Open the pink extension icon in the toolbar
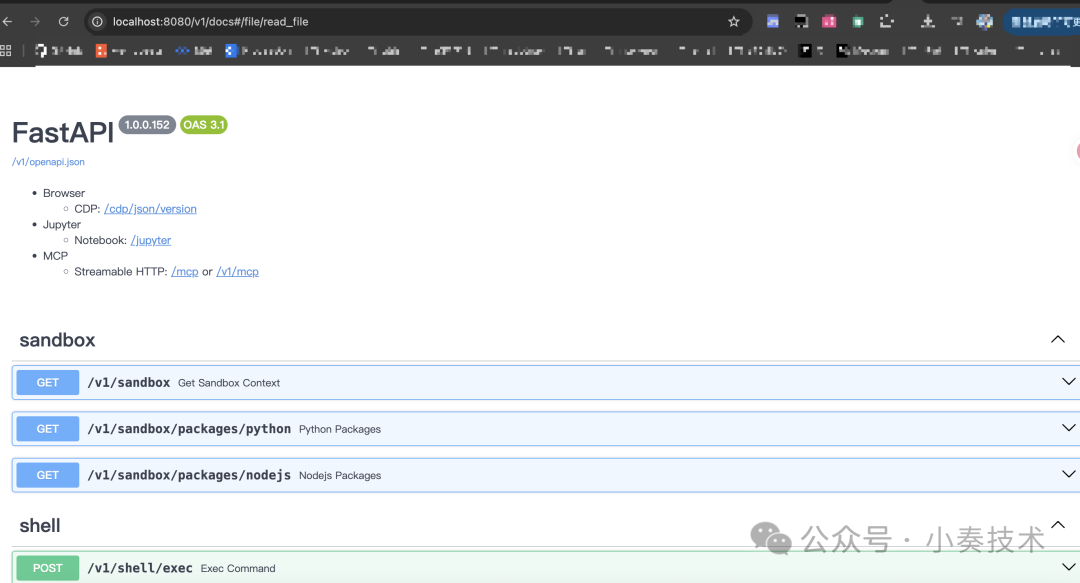Viewport: 1080px width, 583px height. click(829, 21)
